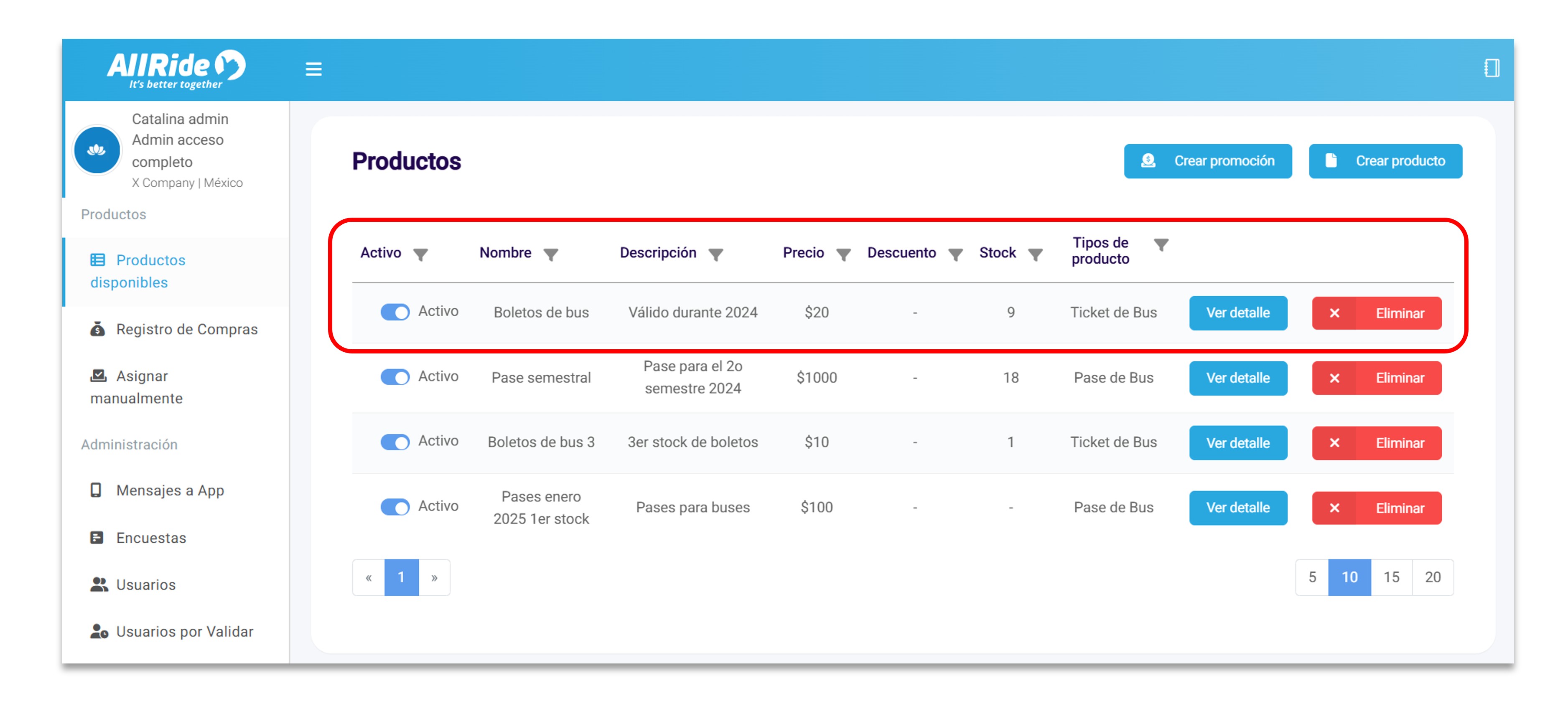Click the Registro de Compras money bag icon

pos(97,329)
